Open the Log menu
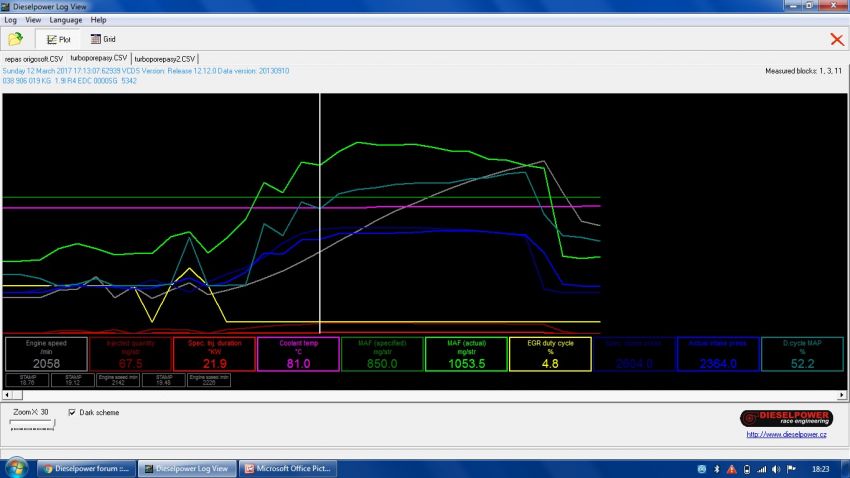 click(11, 19)
